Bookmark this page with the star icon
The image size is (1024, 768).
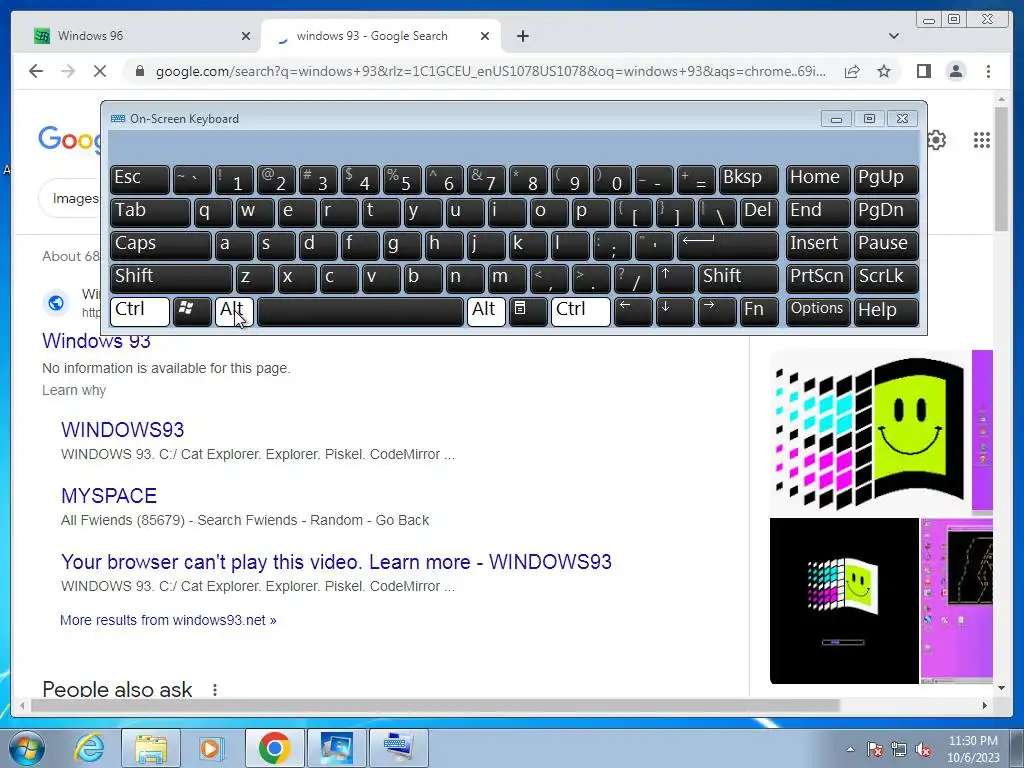(x=884, y=71)
